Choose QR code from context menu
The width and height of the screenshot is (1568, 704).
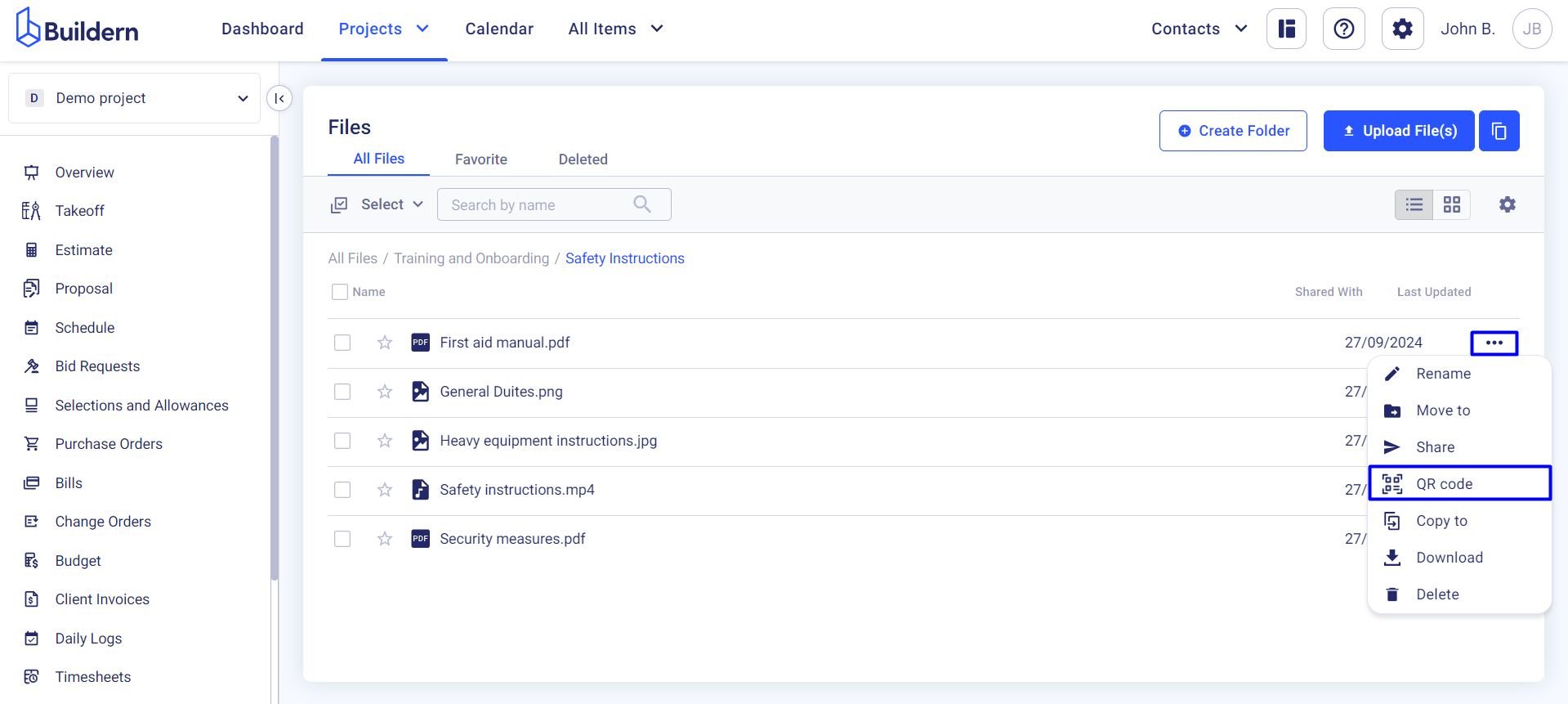(1459, 483)
